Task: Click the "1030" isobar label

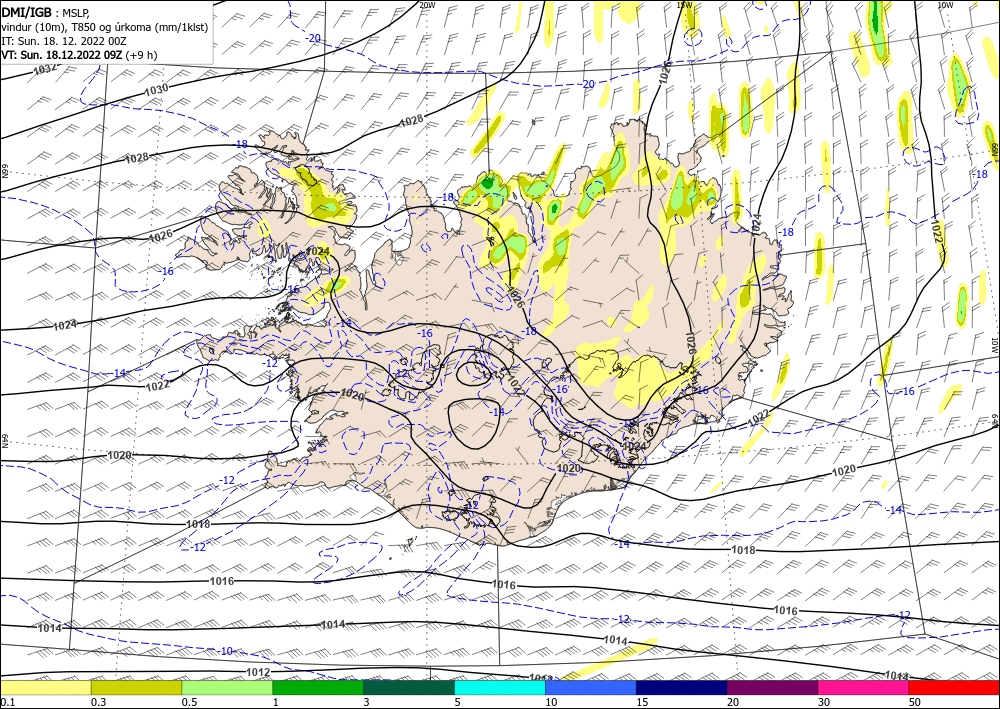Action: pyautogui.click(x=156, y=90)
